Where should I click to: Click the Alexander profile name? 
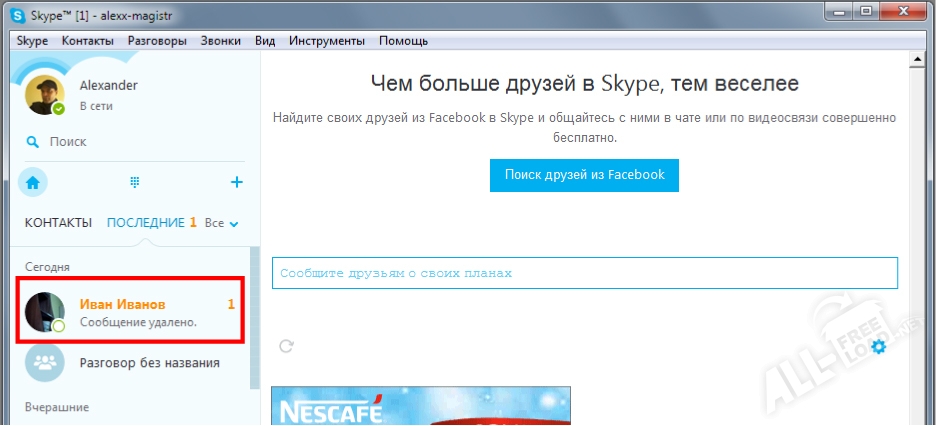click(109, 85)
